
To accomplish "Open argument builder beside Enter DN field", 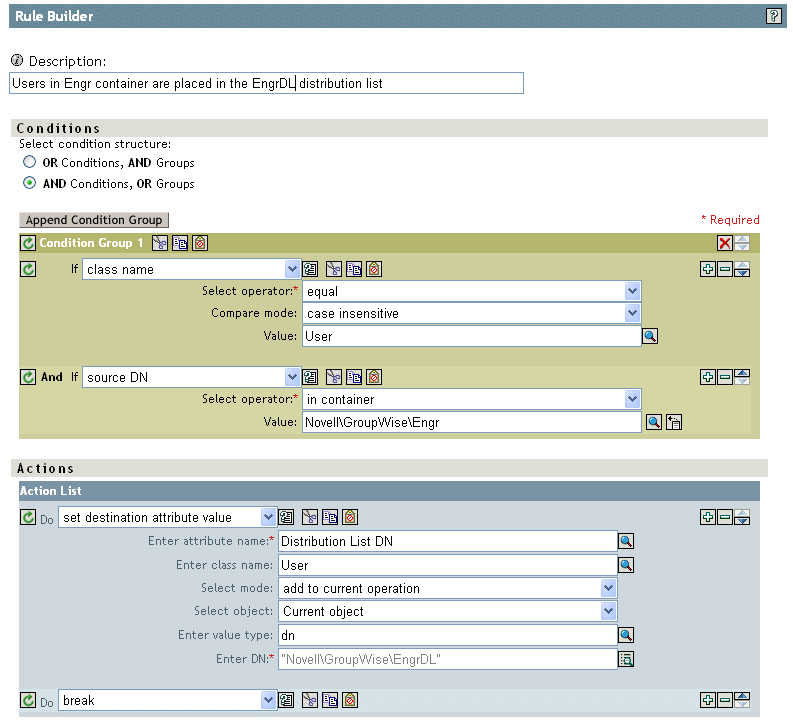I will pyautogui.click(x=627, y=658).
